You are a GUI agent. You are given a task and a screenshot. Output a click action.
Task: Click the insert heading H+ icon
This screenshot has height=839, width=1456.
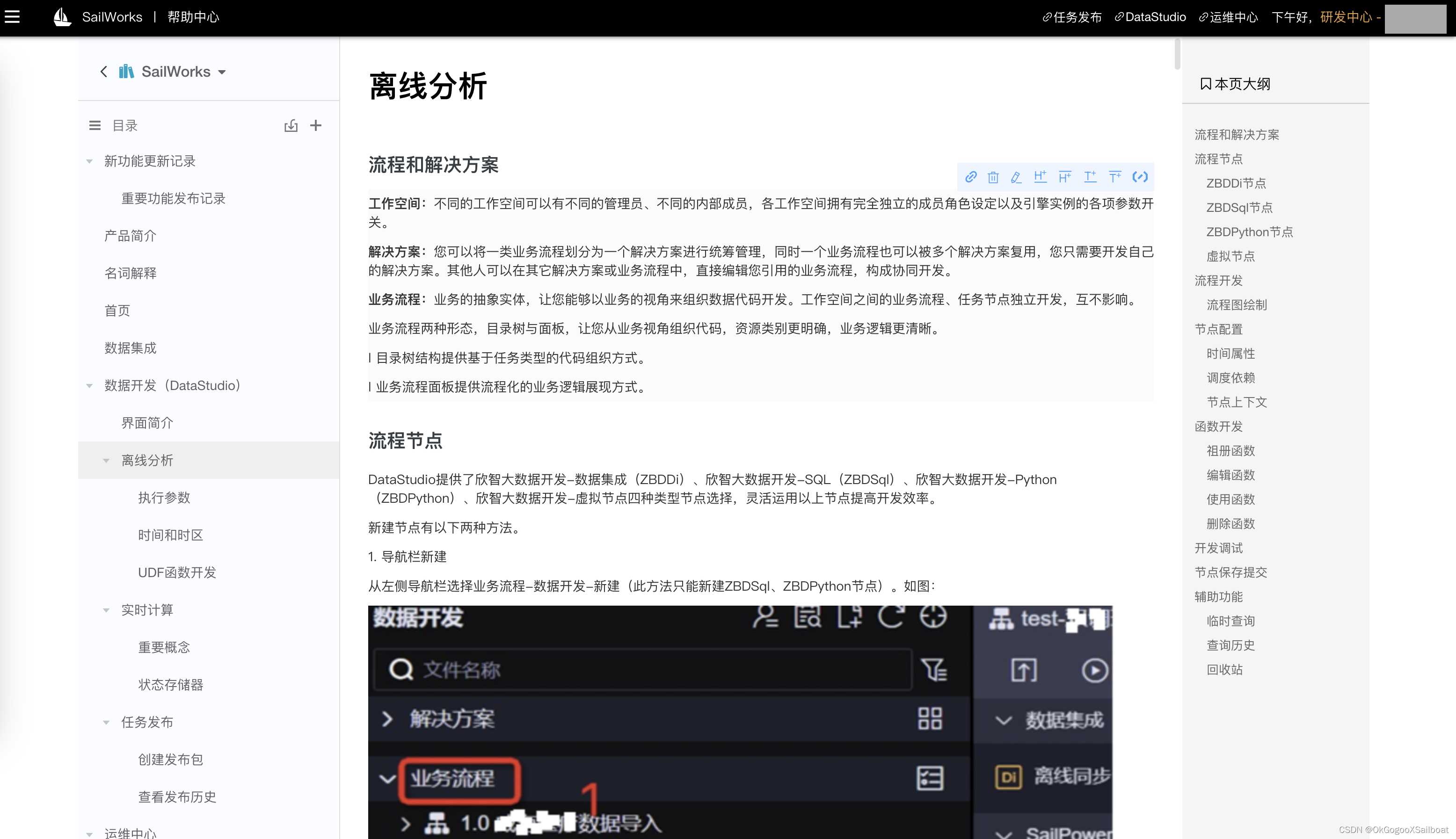click(x=1041, y=177)
